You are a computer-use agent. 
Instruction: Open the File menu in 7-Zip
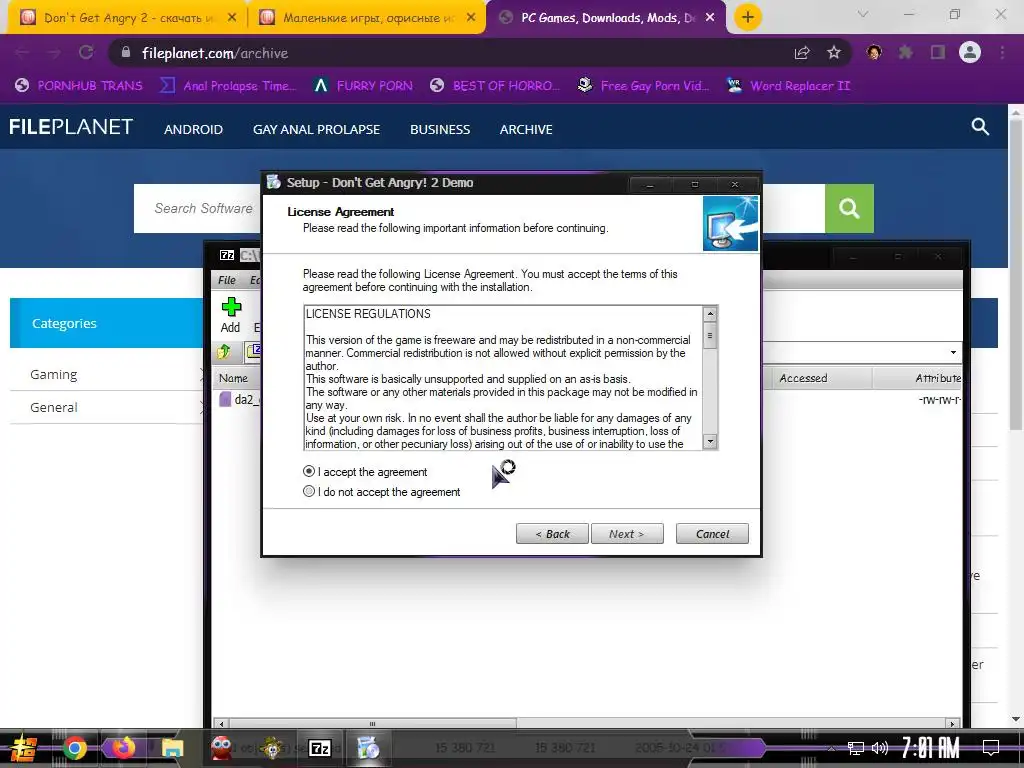227,280
